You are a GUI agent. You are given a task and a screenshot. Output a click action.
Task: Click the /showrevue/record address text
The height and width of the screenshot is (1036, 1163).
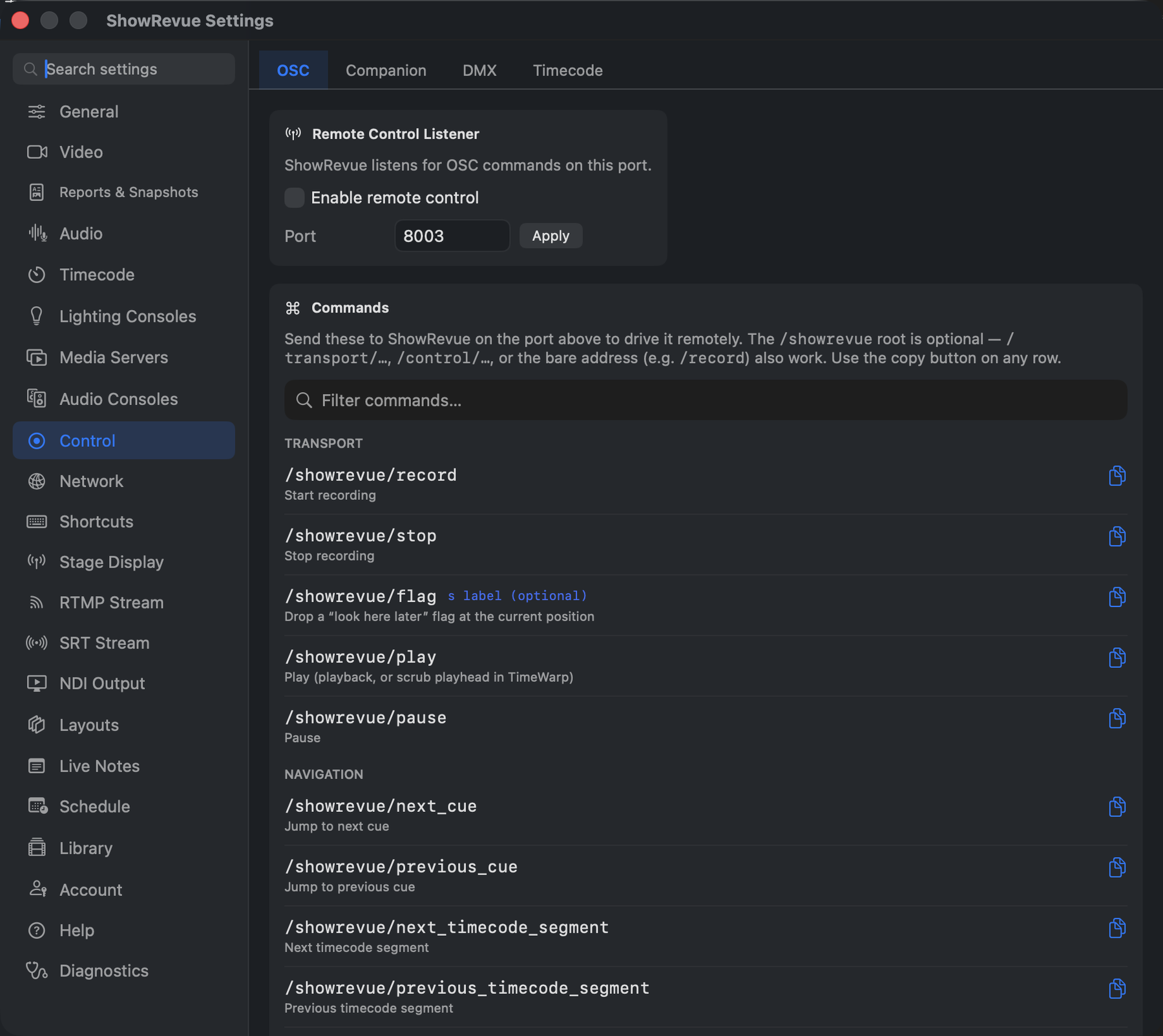click(370, 475)
